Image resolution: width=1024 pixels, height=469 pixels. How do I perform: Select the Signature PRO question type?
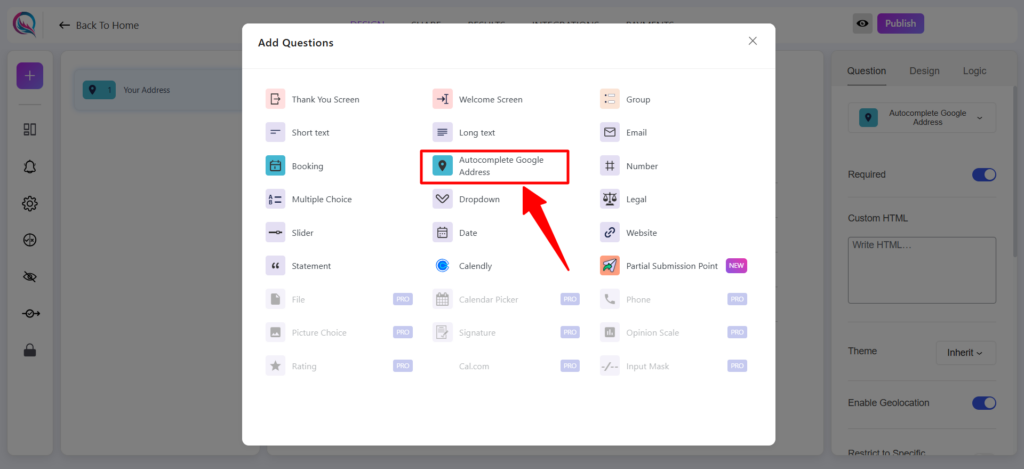505,332
